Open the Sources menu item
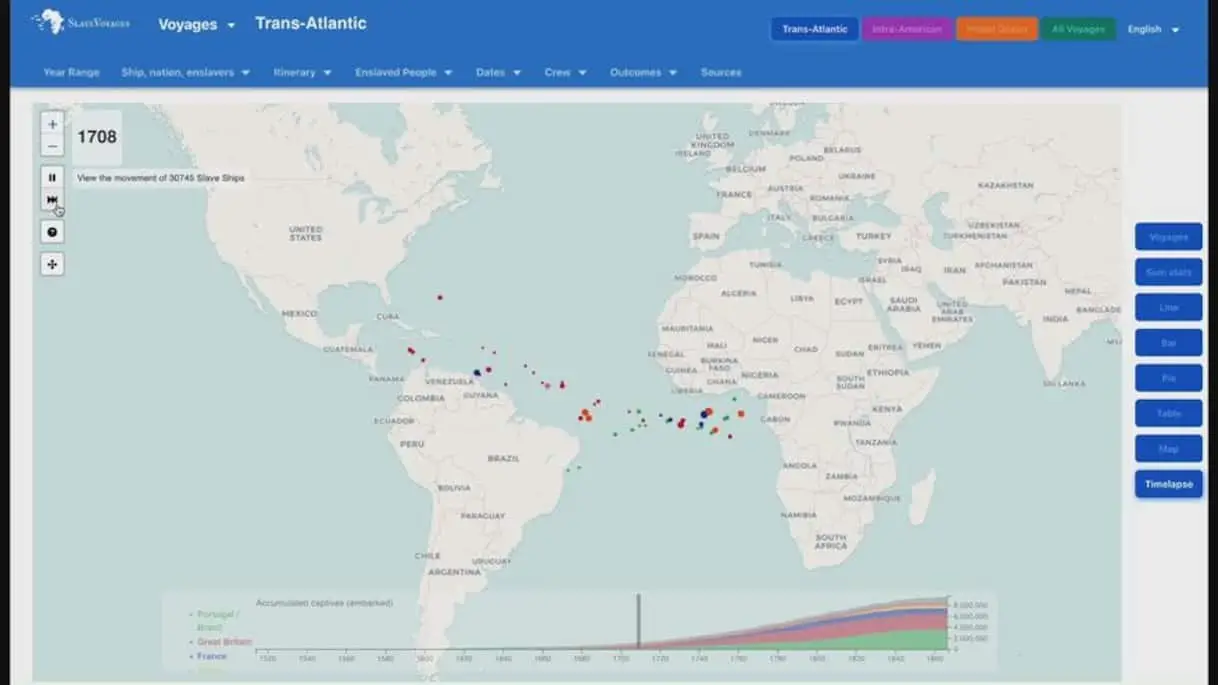Screen dimensions: 1218x685 point(721,72)
